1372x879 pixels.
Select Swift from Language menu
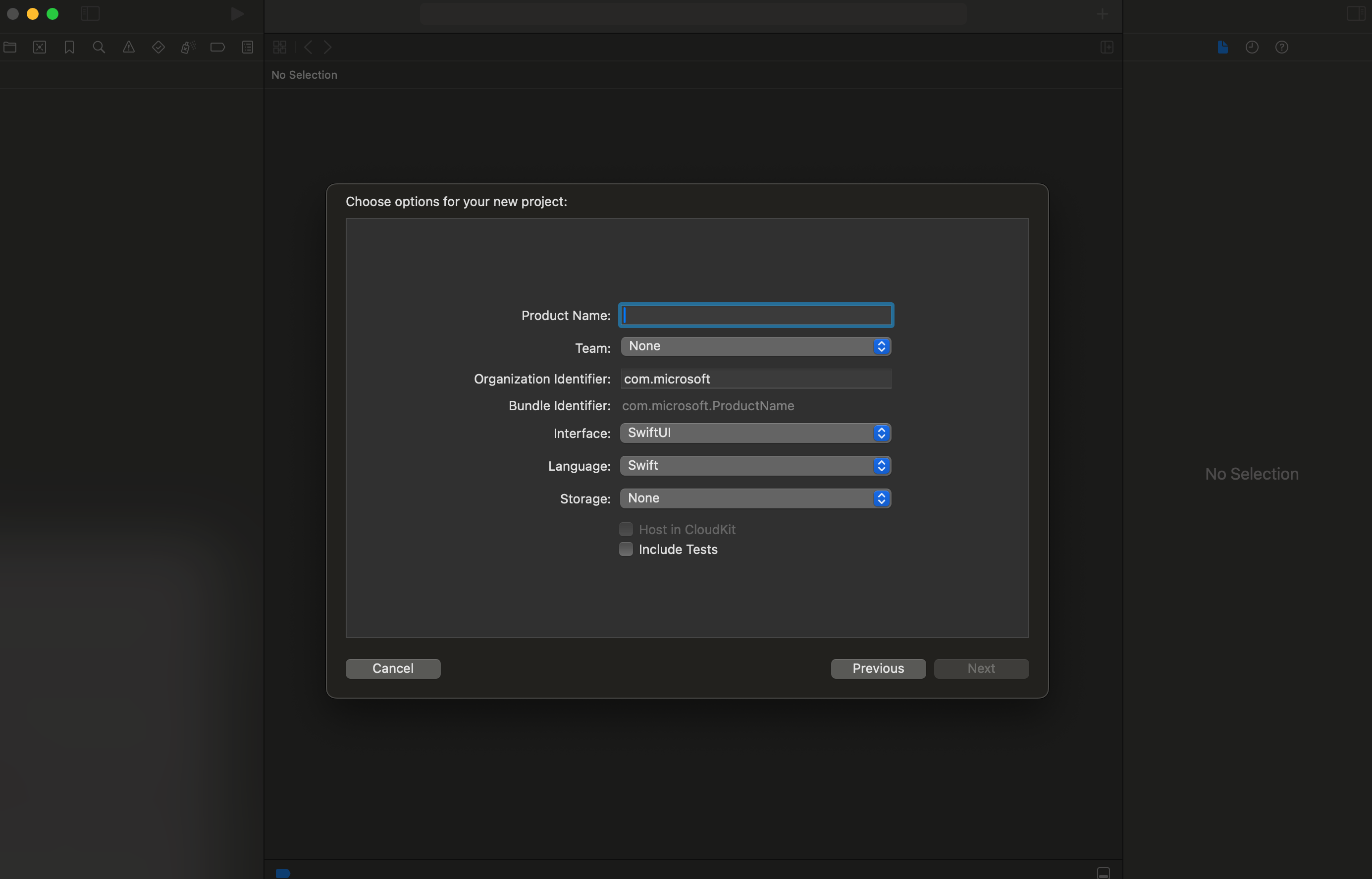tap(754, 466)
